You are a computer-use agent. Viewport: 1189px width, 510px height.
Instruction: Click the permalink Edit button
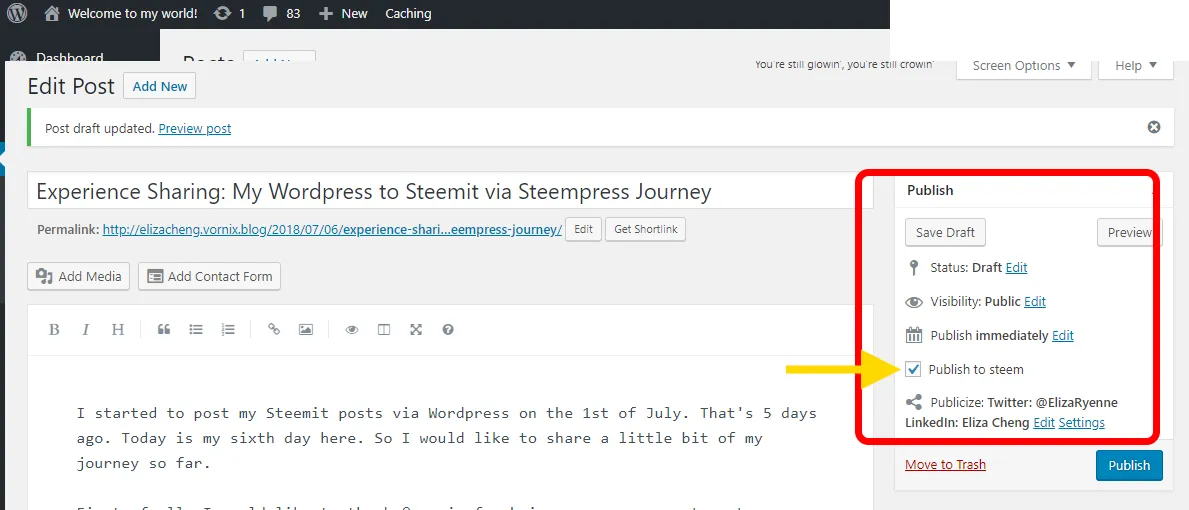[x=583, y=230]
